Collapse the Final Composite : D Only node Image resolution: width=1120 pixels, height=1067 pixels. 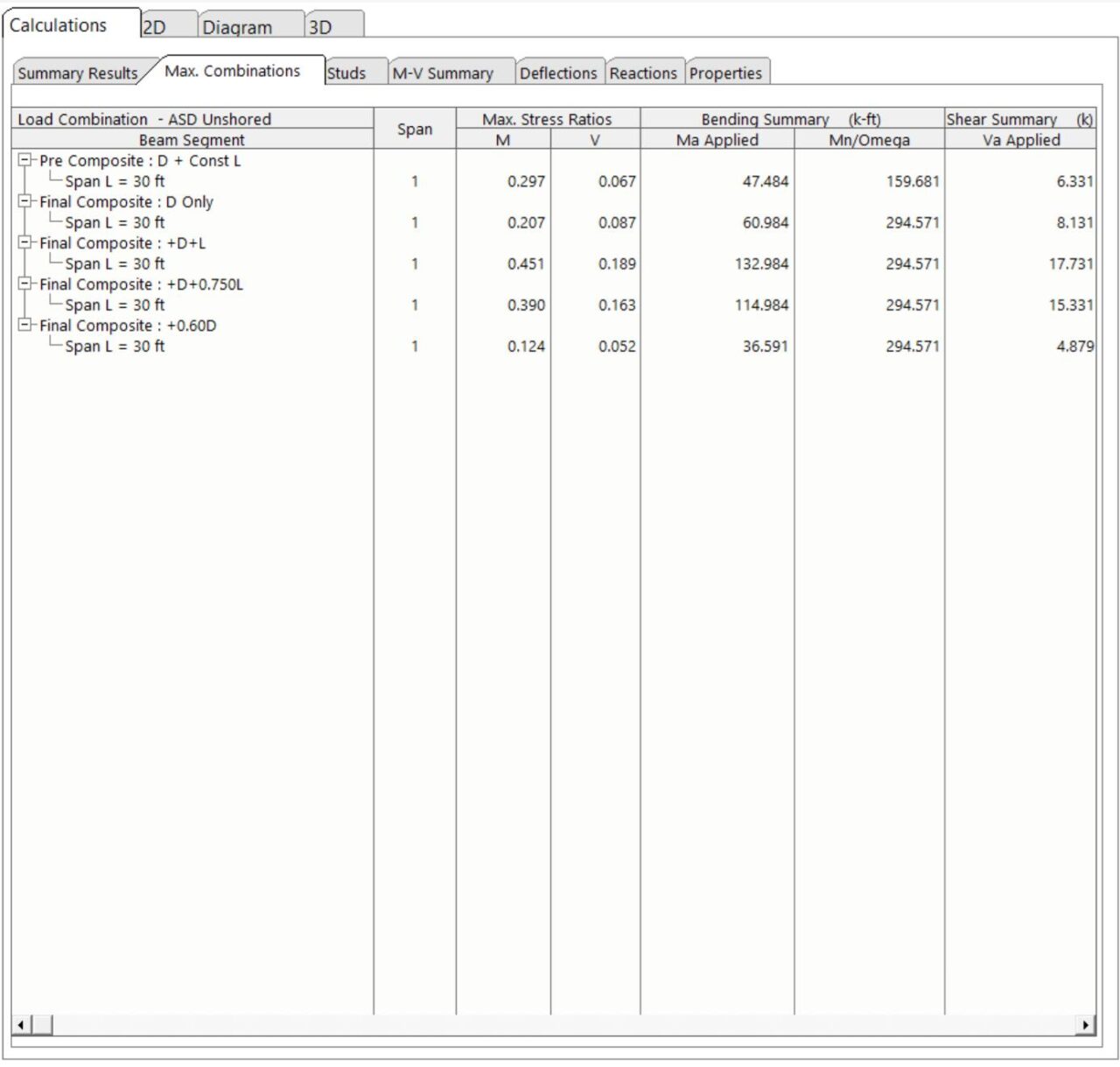coord(24,202)
